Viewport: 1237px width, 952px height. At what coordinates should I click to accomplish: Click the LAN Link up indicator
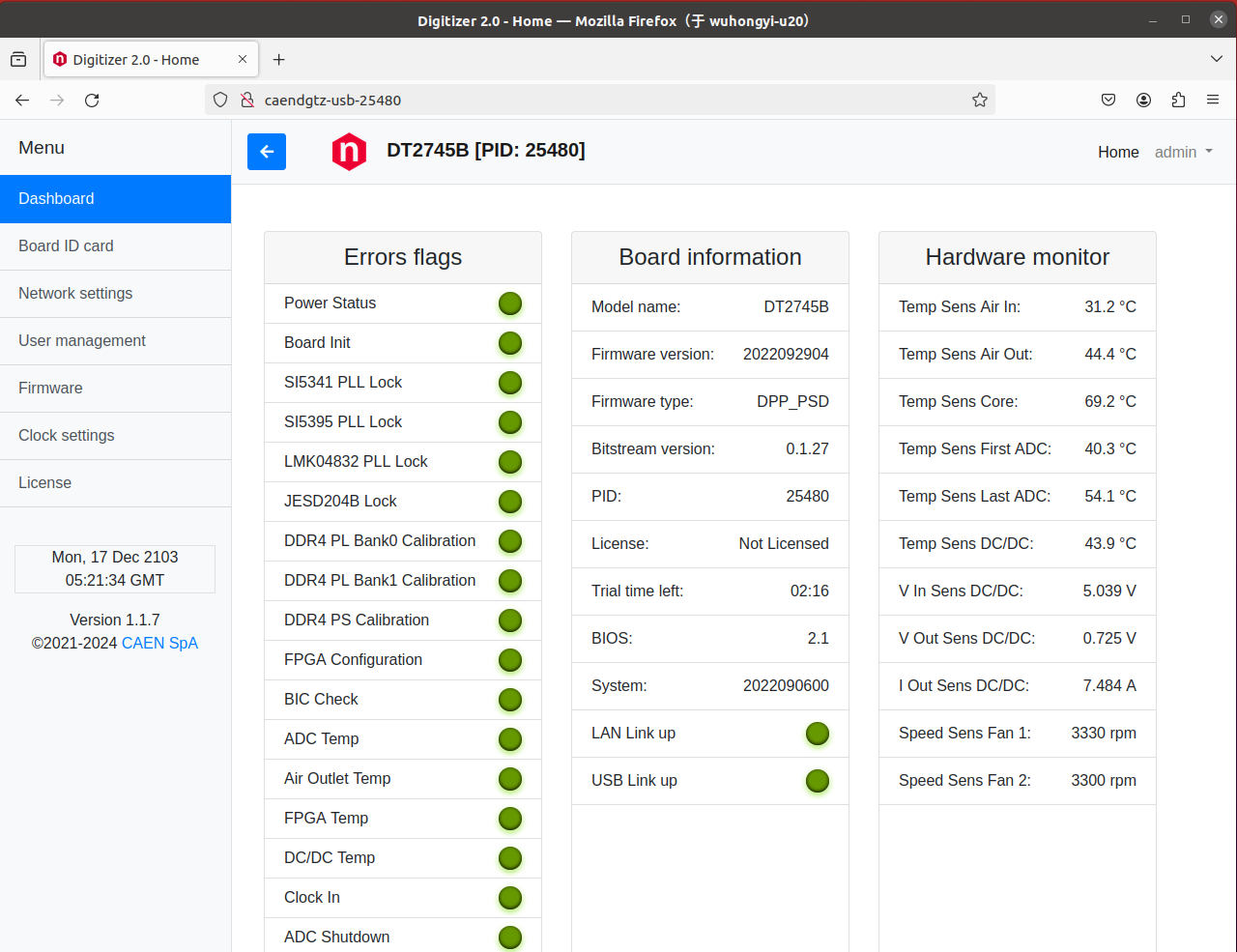pyautogui.click(x=818, y=734)
